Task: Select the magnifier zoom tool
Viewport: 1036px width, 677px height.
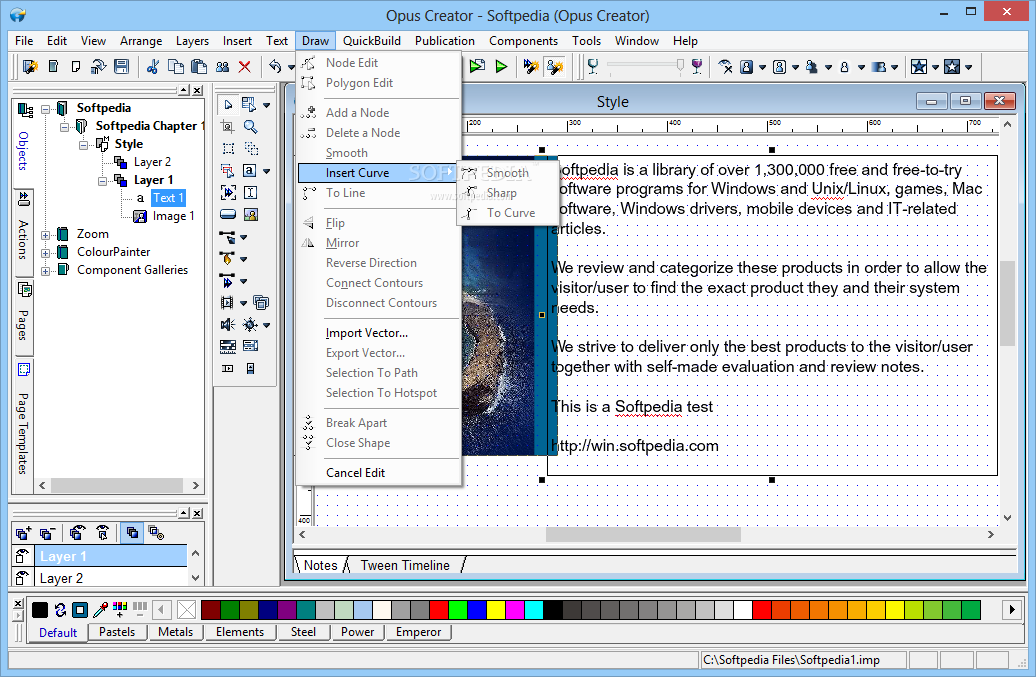Action: click(x=250, y=126)
